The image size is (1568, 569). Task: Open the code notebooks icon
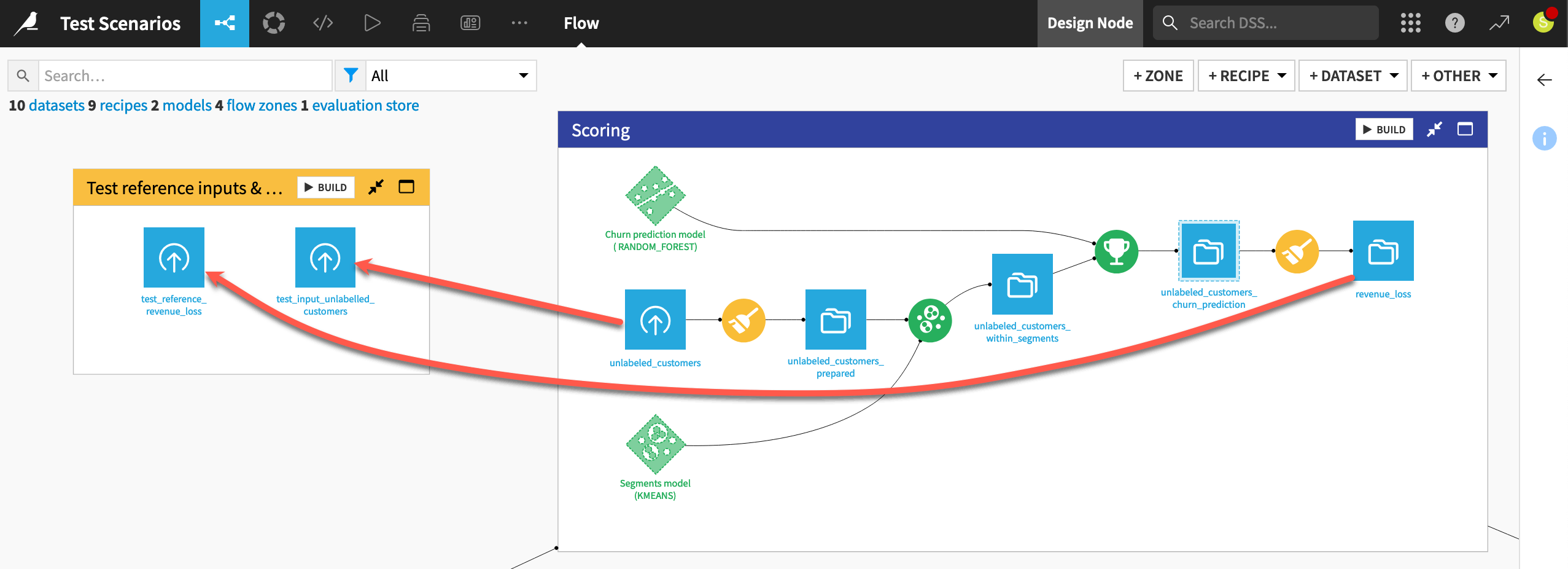(x=323, y=23)
